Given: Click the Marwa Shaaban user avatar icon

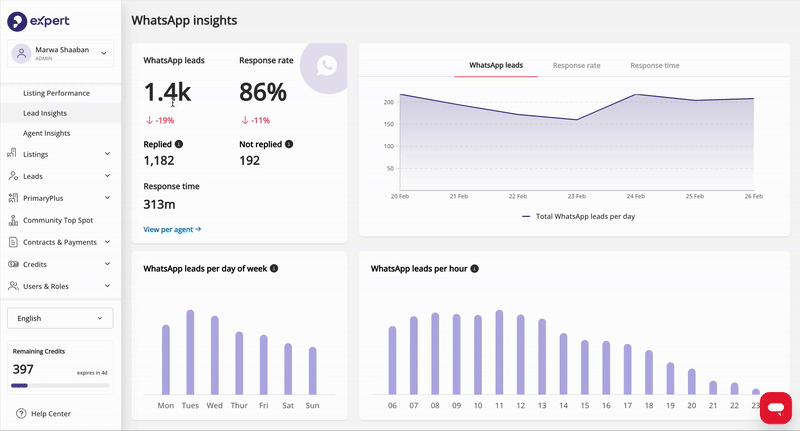Looking at the screenshot, I should click(x=21, y=53).
